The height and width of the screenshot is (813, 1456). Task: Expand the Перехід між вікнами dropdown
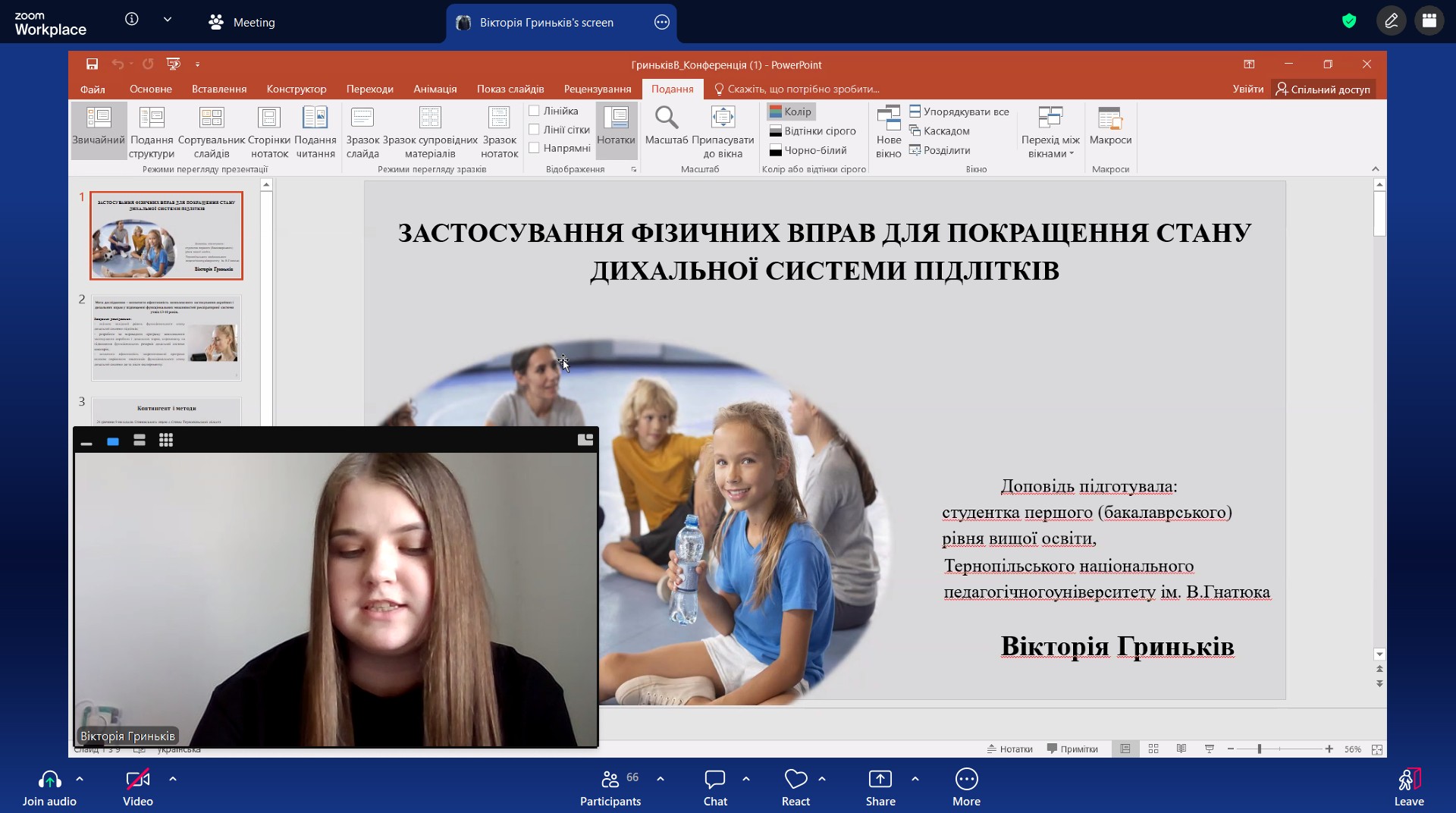1050,131
